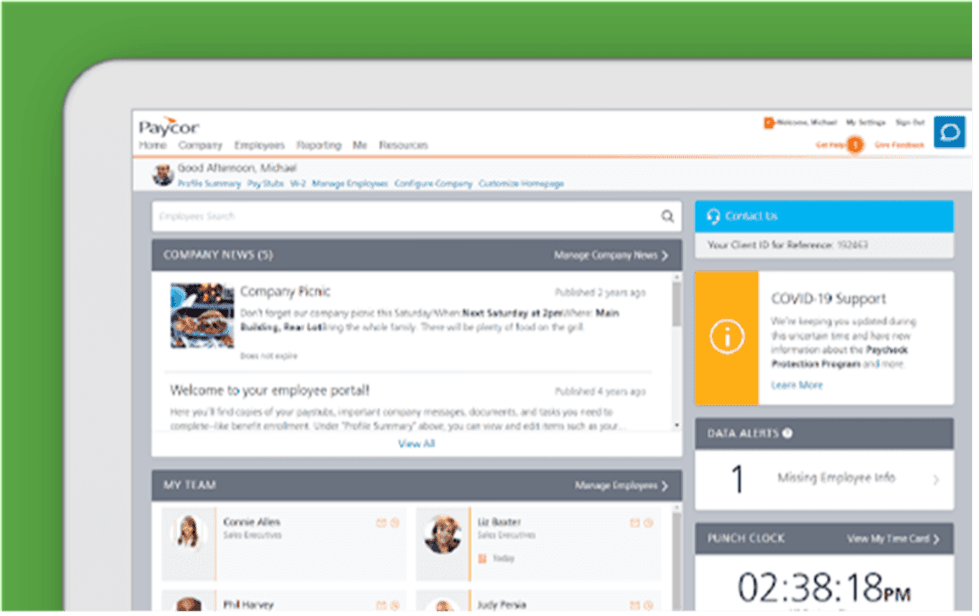Screen dimensions: 979x616
Task: Open the chat bubble icon top right
Action: (948, 130)
